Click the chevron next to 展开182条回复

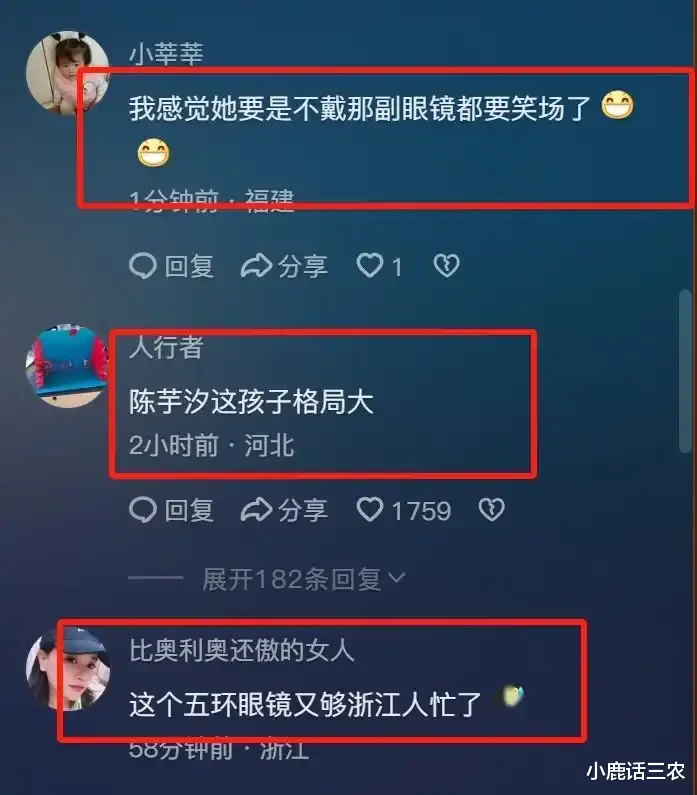point(397,577)
